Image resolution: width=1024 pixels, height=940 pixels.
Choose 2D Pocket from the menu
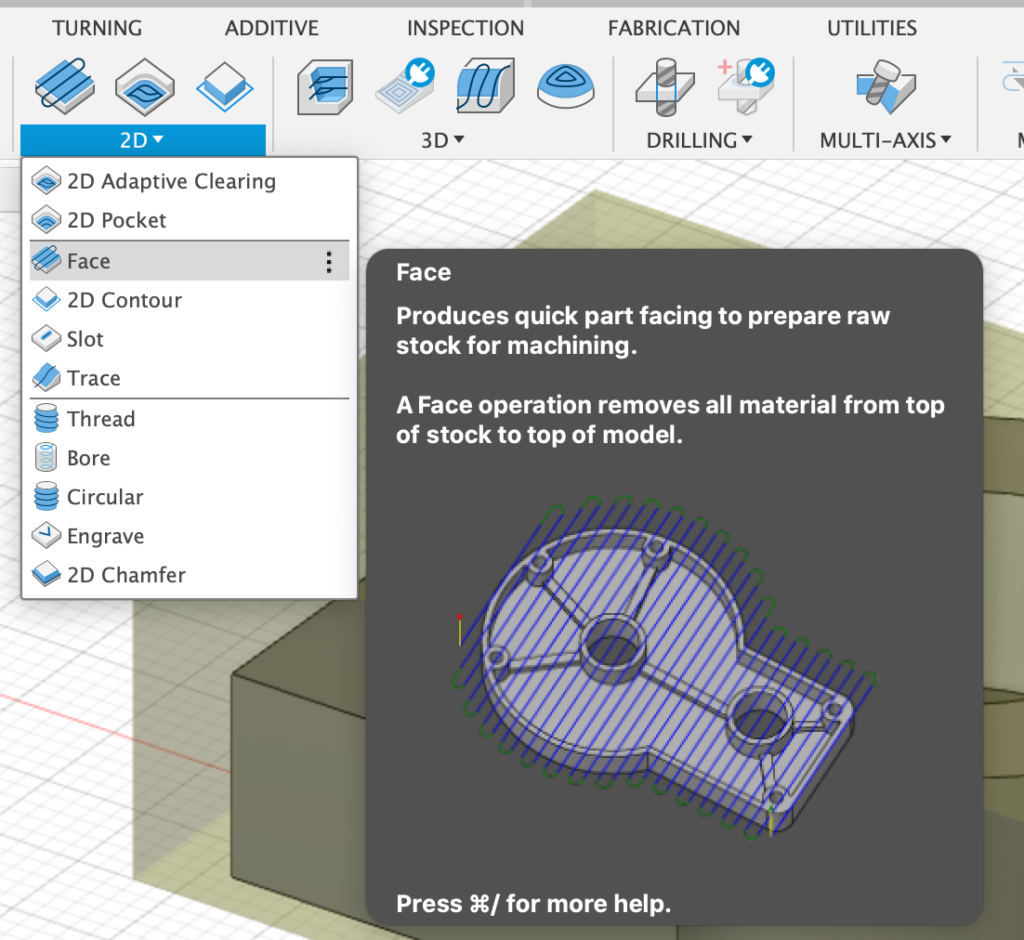coord(116,220)
